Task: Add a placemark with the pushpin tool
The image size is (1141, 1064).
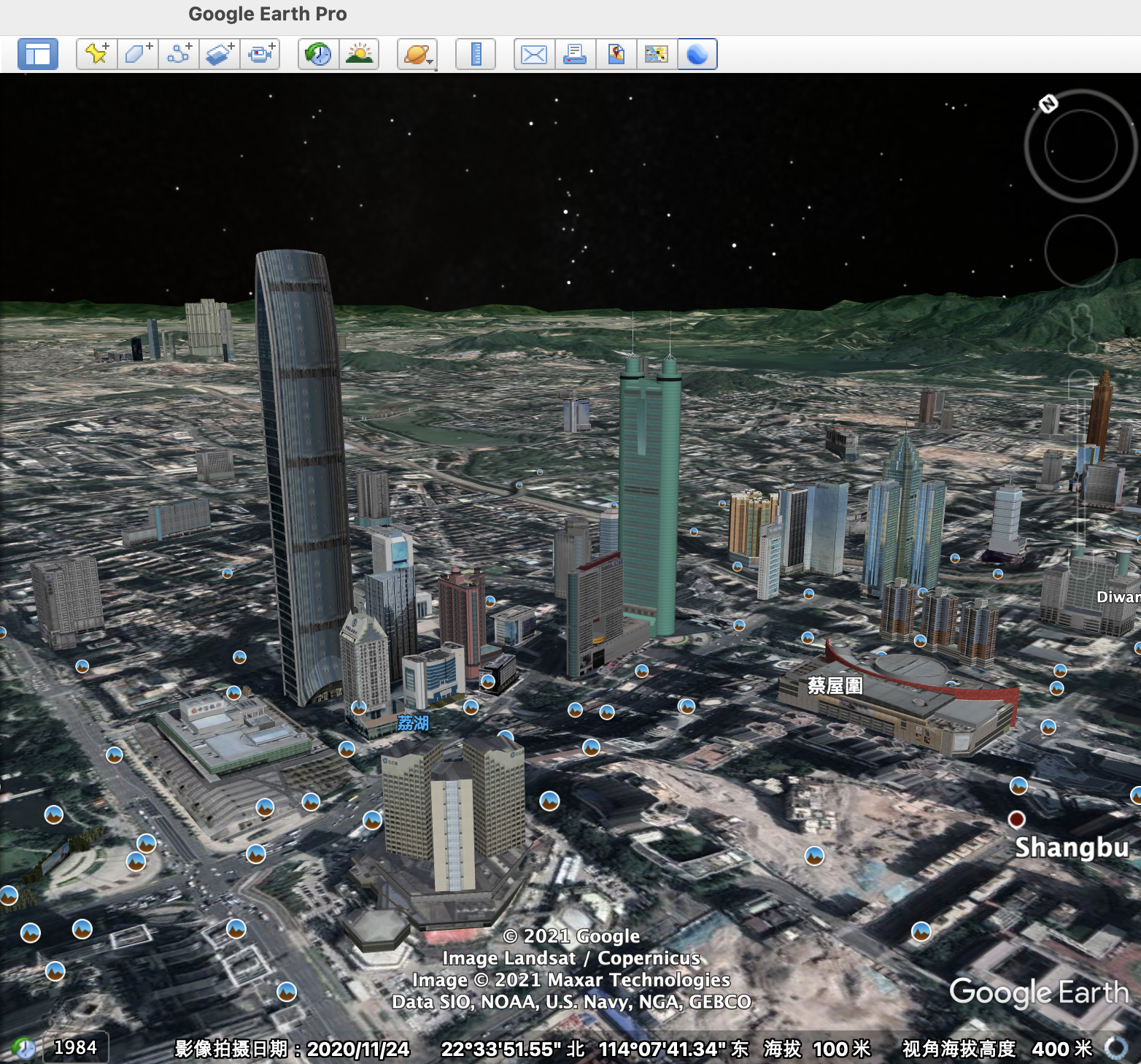Action: tap(96, 54)
